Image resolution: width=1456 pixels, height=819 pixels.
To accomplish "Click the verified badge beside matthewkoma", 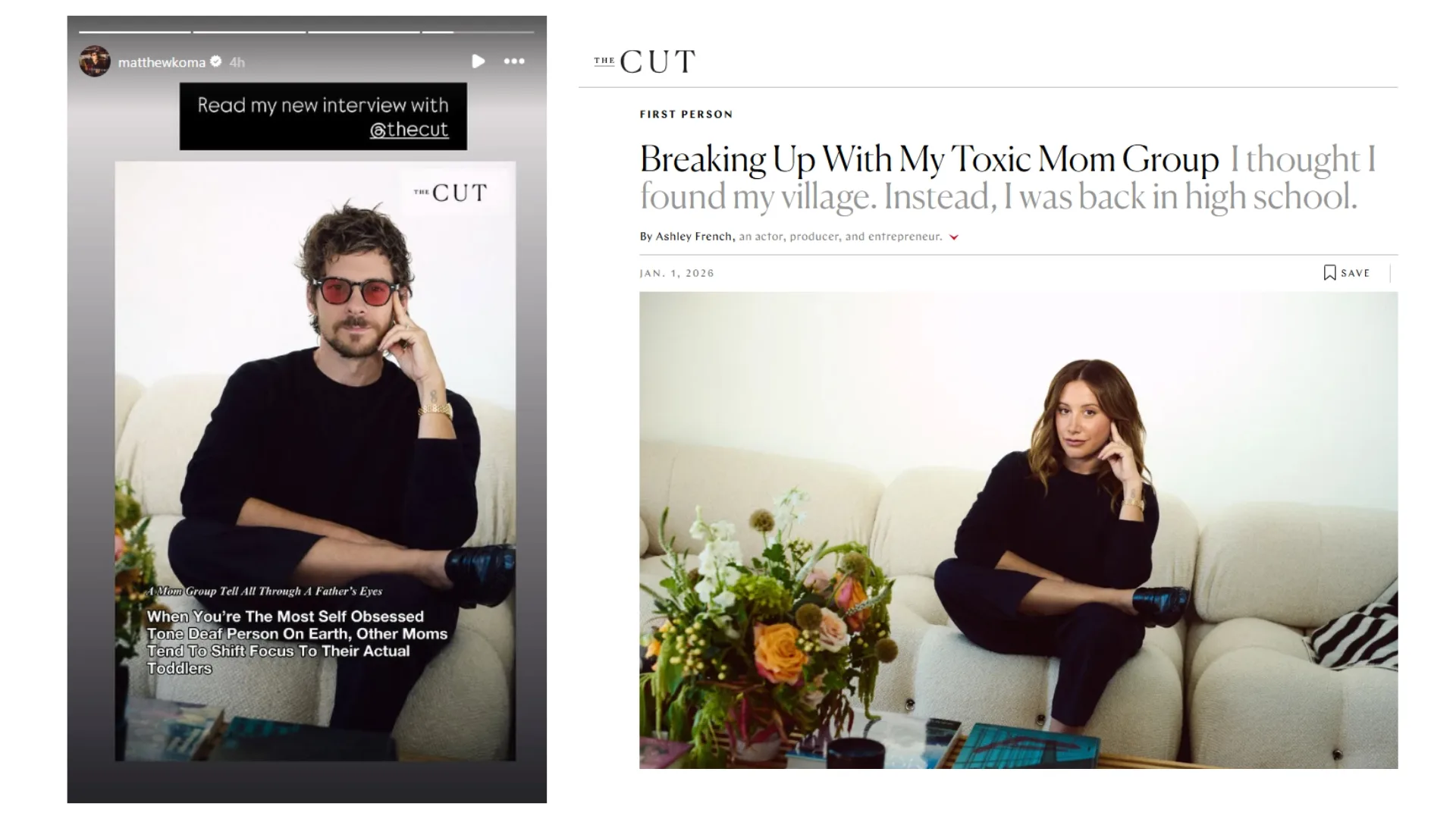I will tap(216, 61).
